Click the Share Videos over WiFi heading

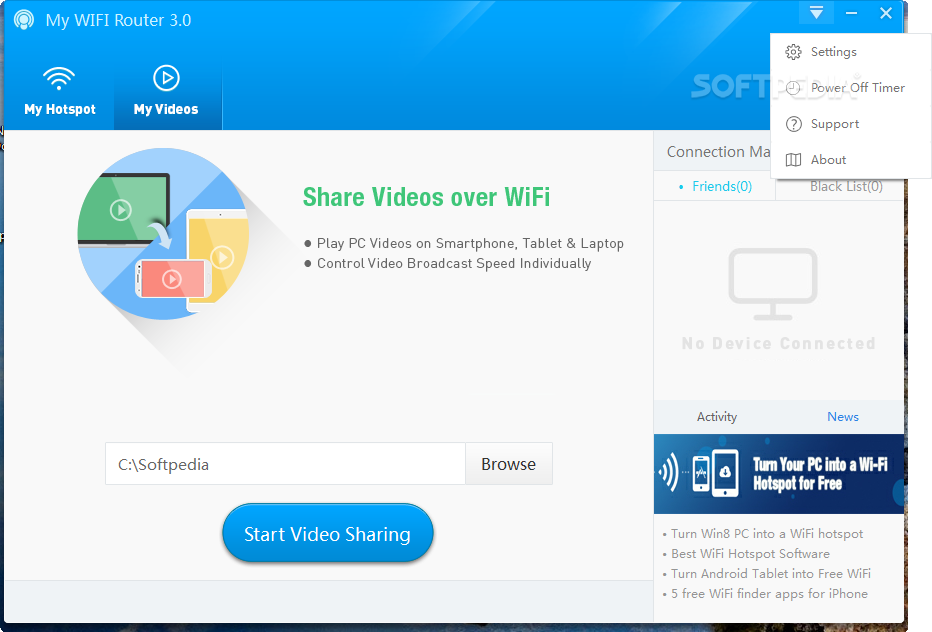tap(426, 197)
